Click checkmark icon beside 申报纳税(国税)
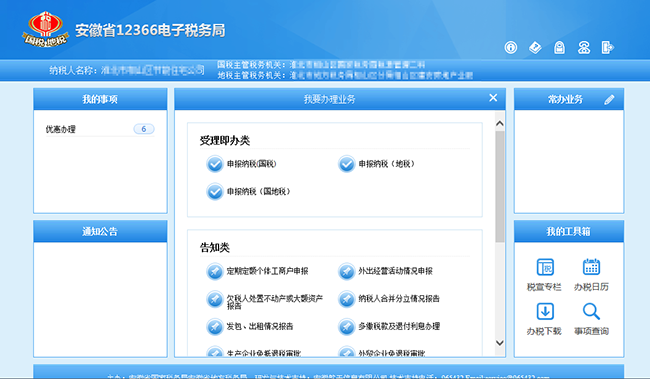The width and height of the screenshot is (650, 379). [215, 164]
